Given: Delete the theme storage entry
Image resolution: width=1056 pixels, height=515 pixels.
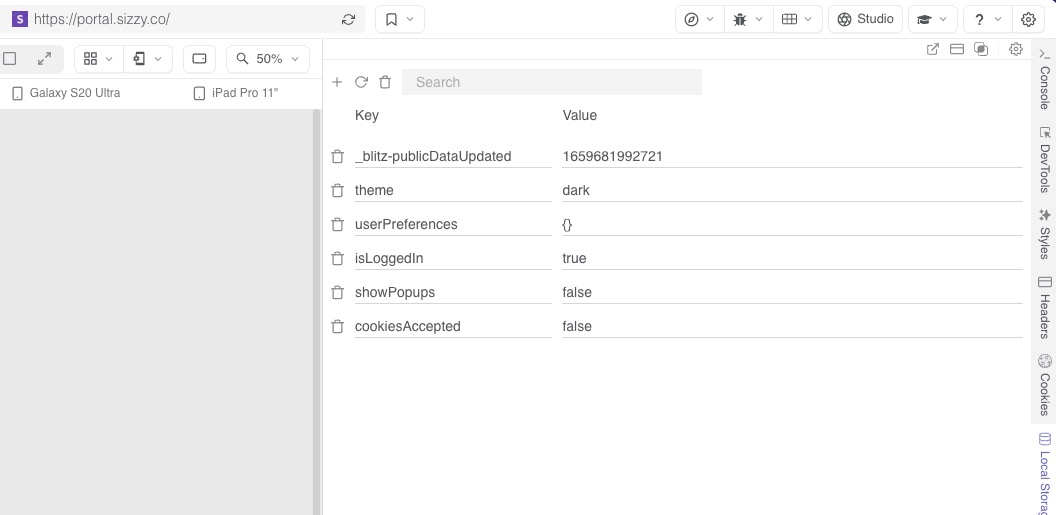Looking at the screenshot, I should tap(337, 190).
